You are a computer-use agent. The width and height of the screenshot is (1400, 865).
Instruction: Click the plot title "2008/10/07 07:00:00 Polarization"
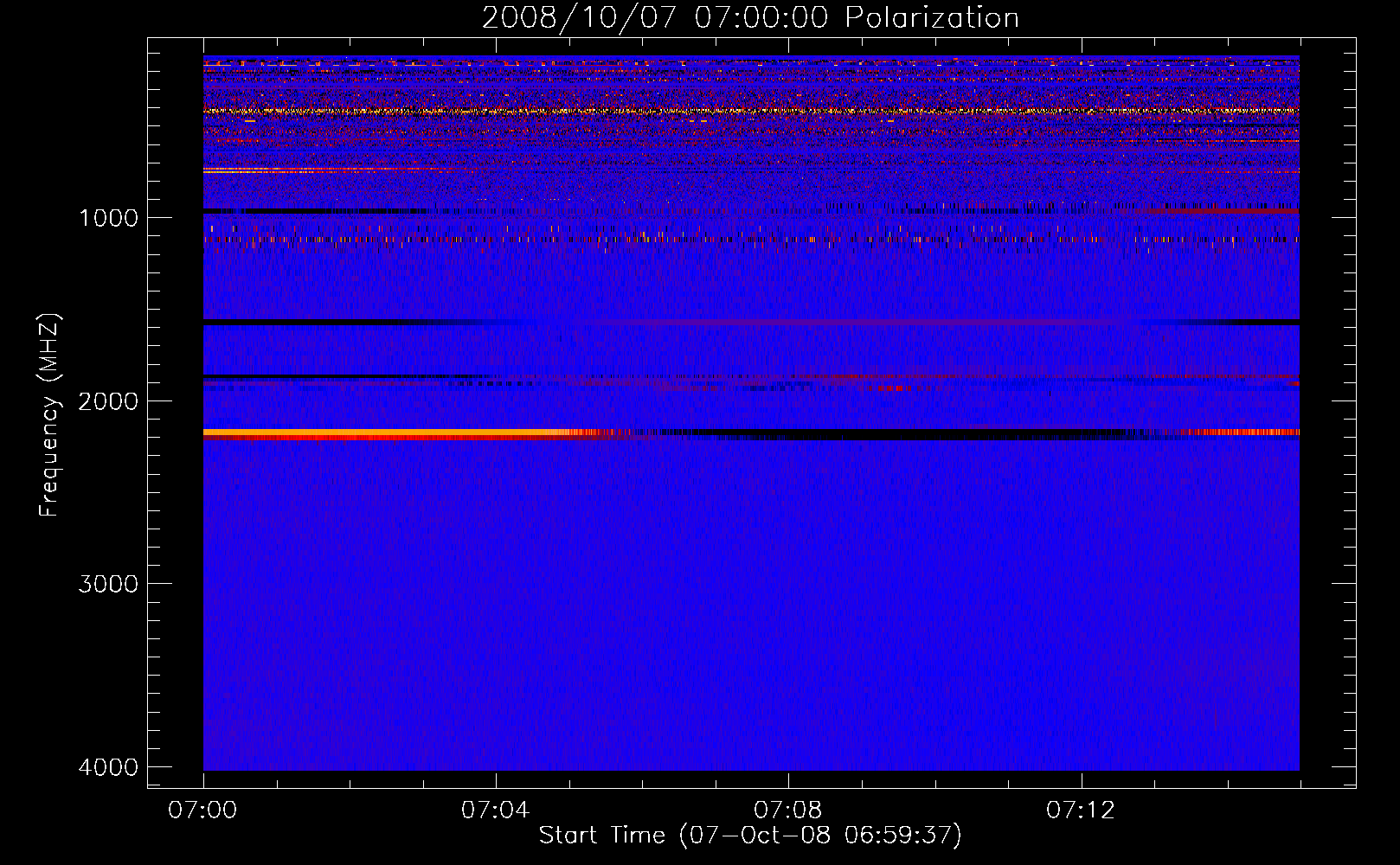tap(750, 17)
